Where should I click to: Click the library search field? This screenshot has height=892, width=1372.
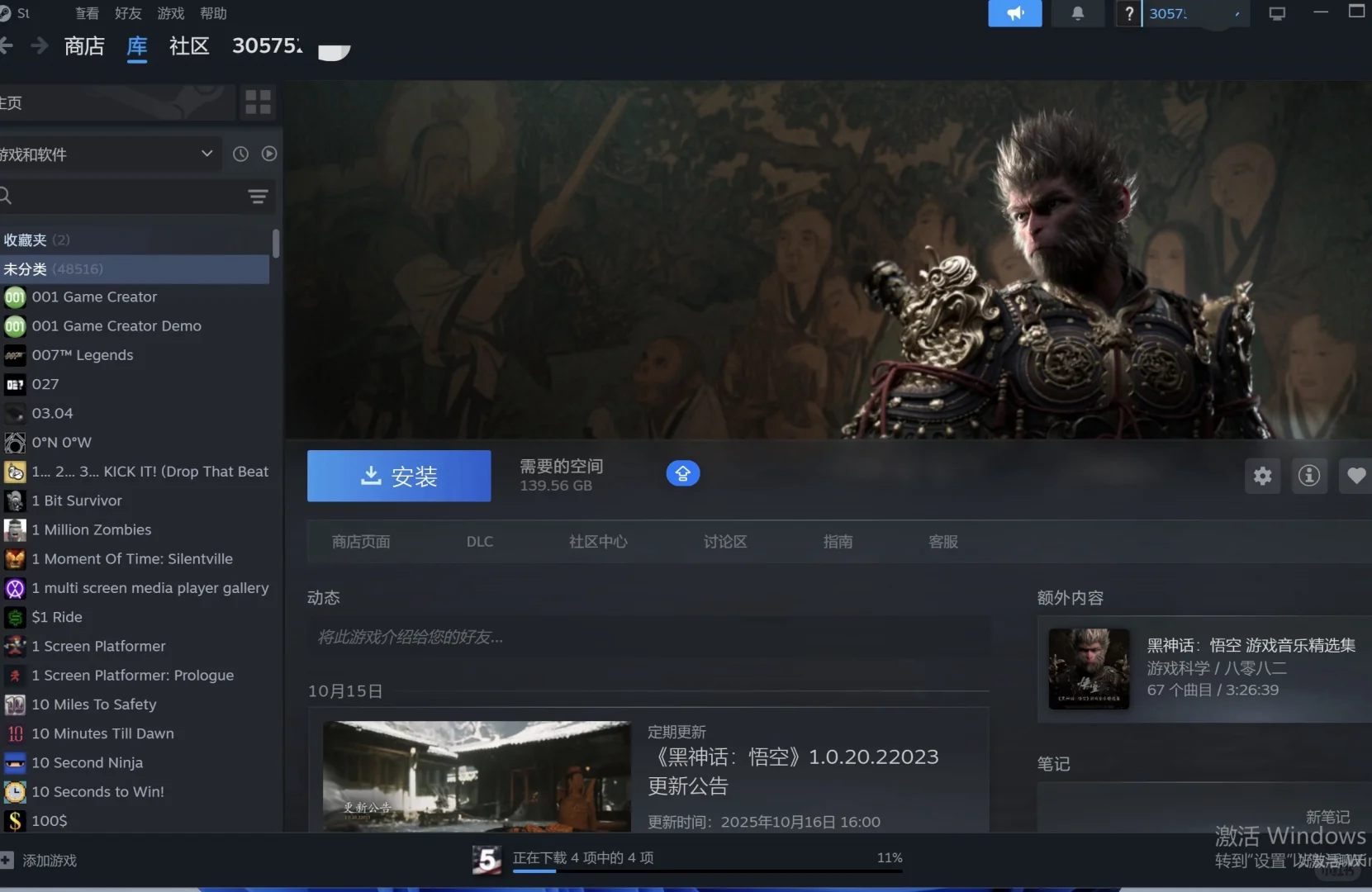point(124,197)
